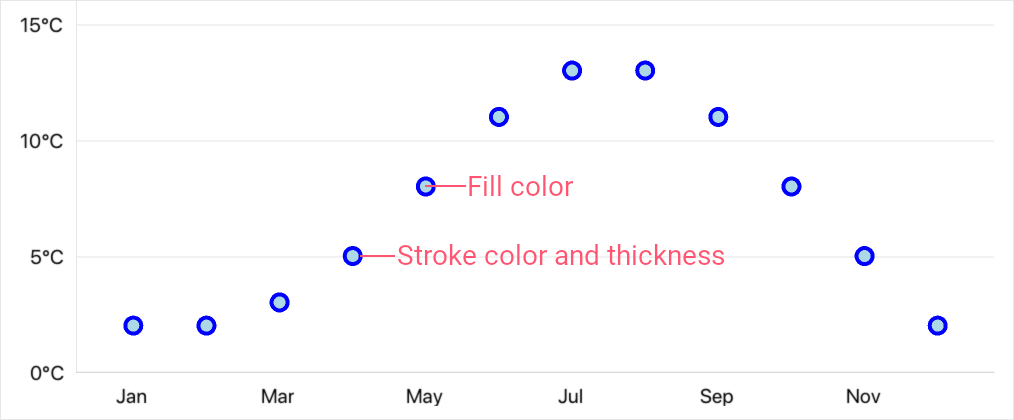The image size is (1014, 420).
Task: Click the 0°C y-axis label
Action: pos(47,373)
